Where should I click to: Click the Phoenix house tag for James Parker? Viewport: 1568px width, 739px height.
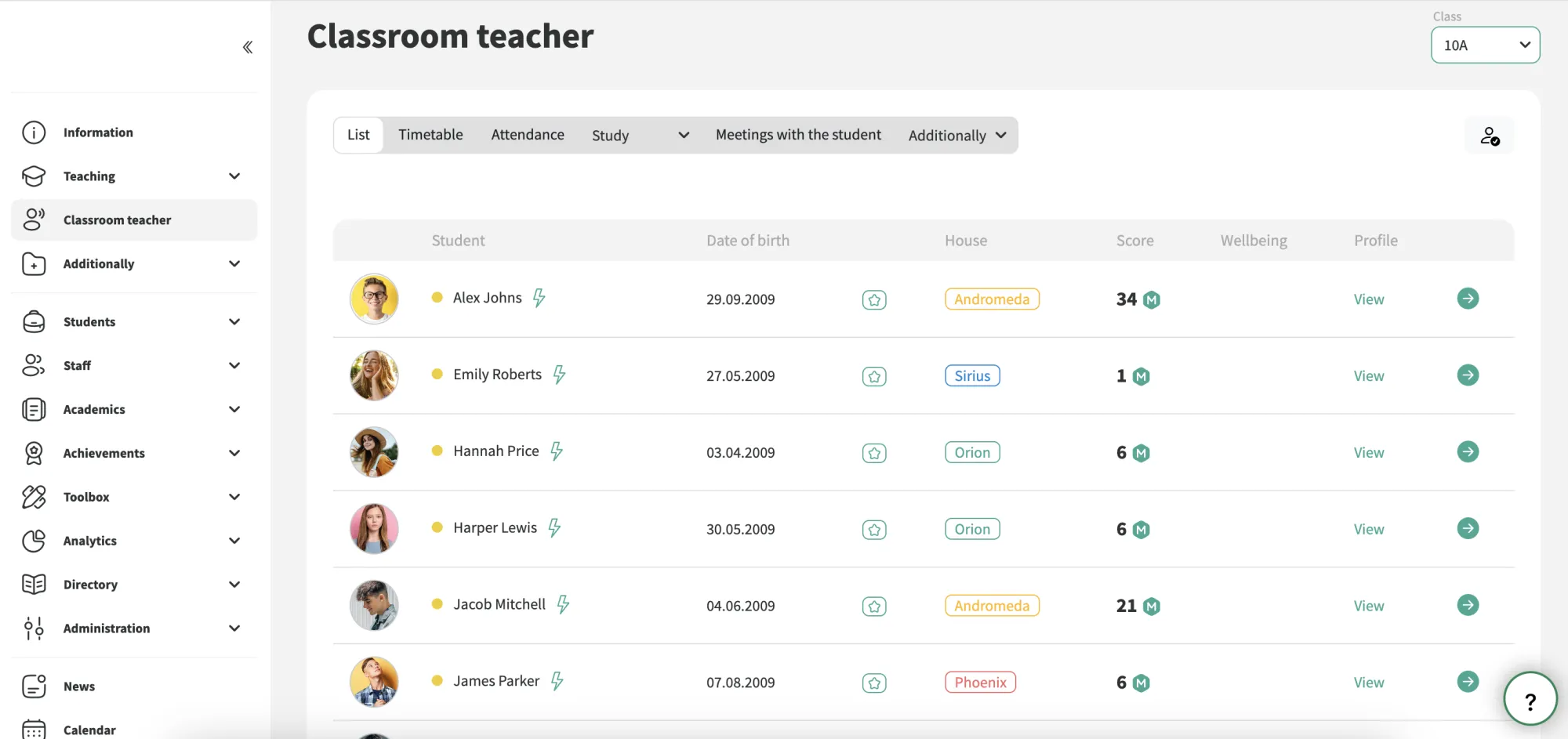(980, 683)
